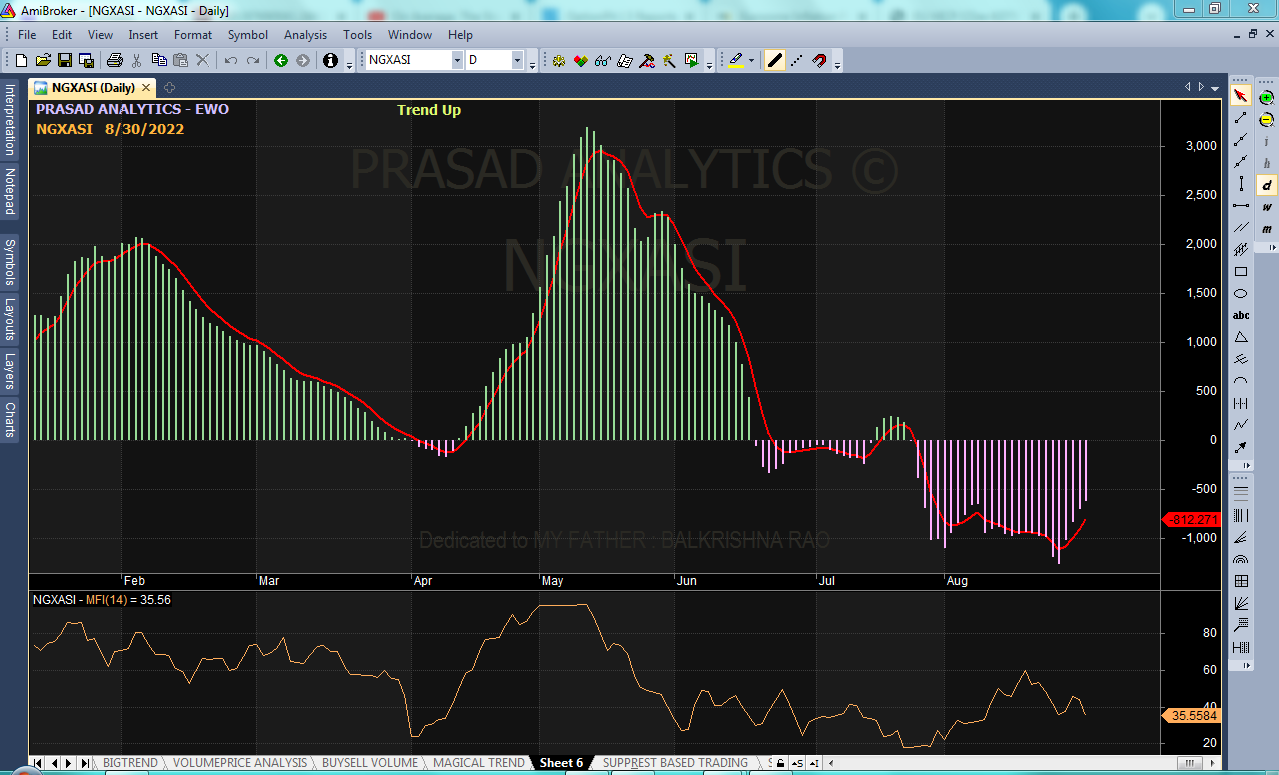
Task: Click the green zoom in magnifier
Action: [1267, 98]
